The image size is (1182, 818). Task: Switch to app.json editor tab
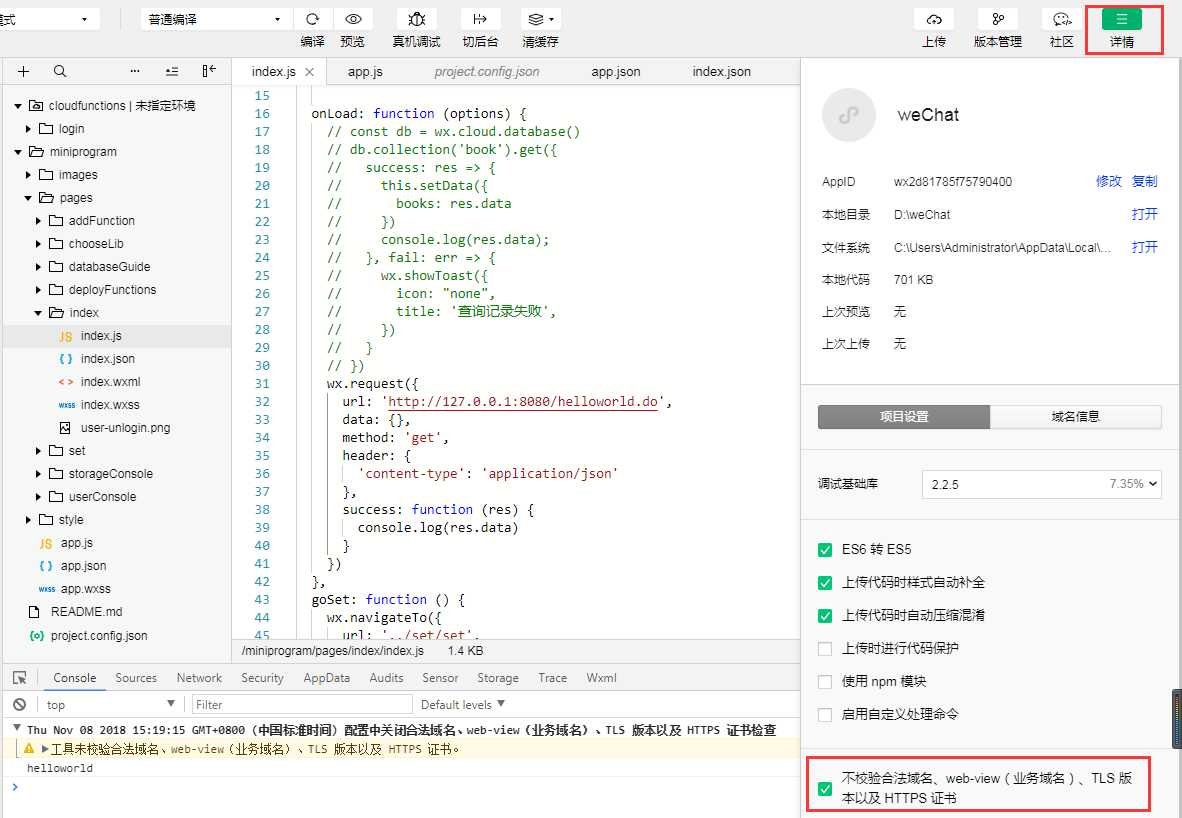[x=616, y=72]
